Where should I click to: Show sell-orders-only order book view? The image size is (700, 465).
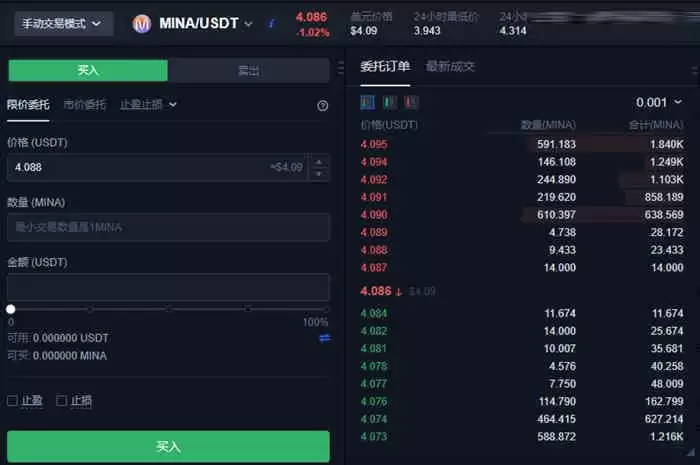(x=412, y=102)
